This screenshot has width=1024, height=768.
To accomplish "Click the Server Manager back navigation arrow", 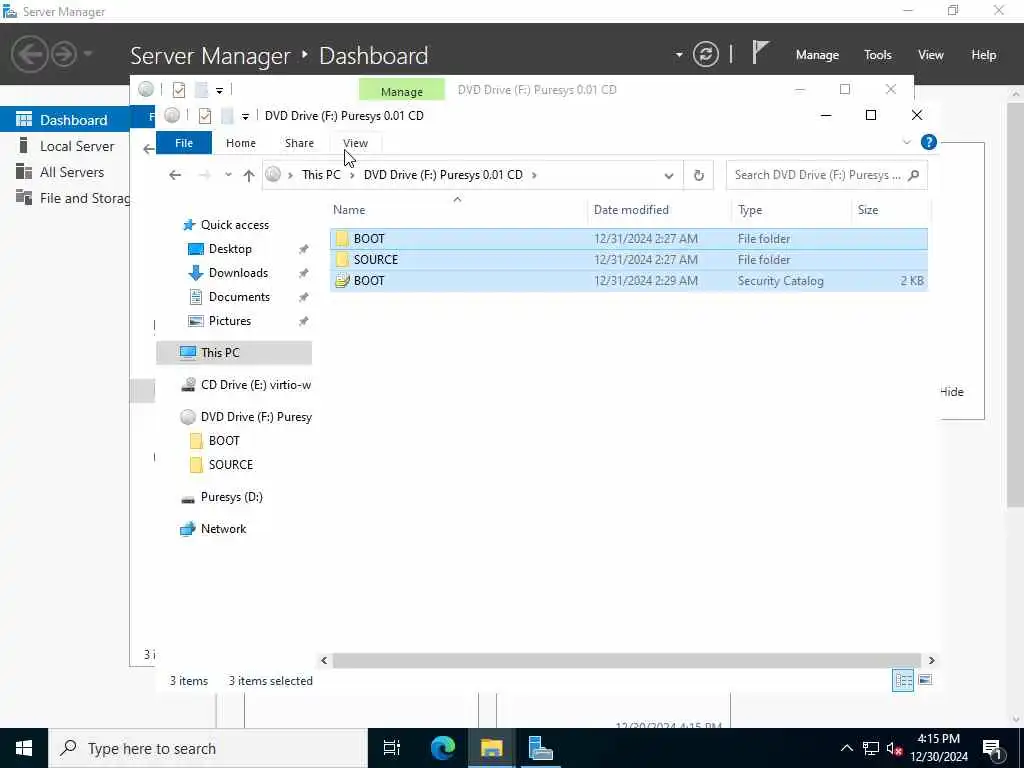I will pos(29,54).
